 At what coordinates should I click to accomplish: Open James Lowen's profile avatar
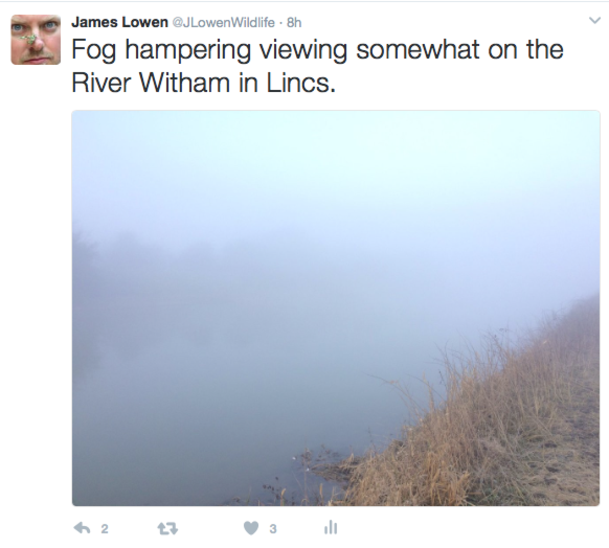click(x=36, y=40)
